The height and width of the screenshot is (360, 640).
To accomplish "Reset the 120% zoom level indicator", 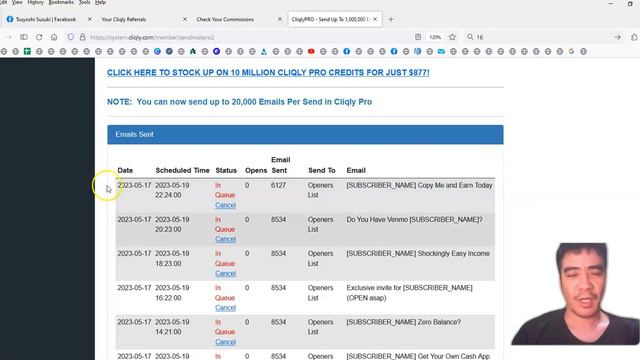I will click(435, 37).
